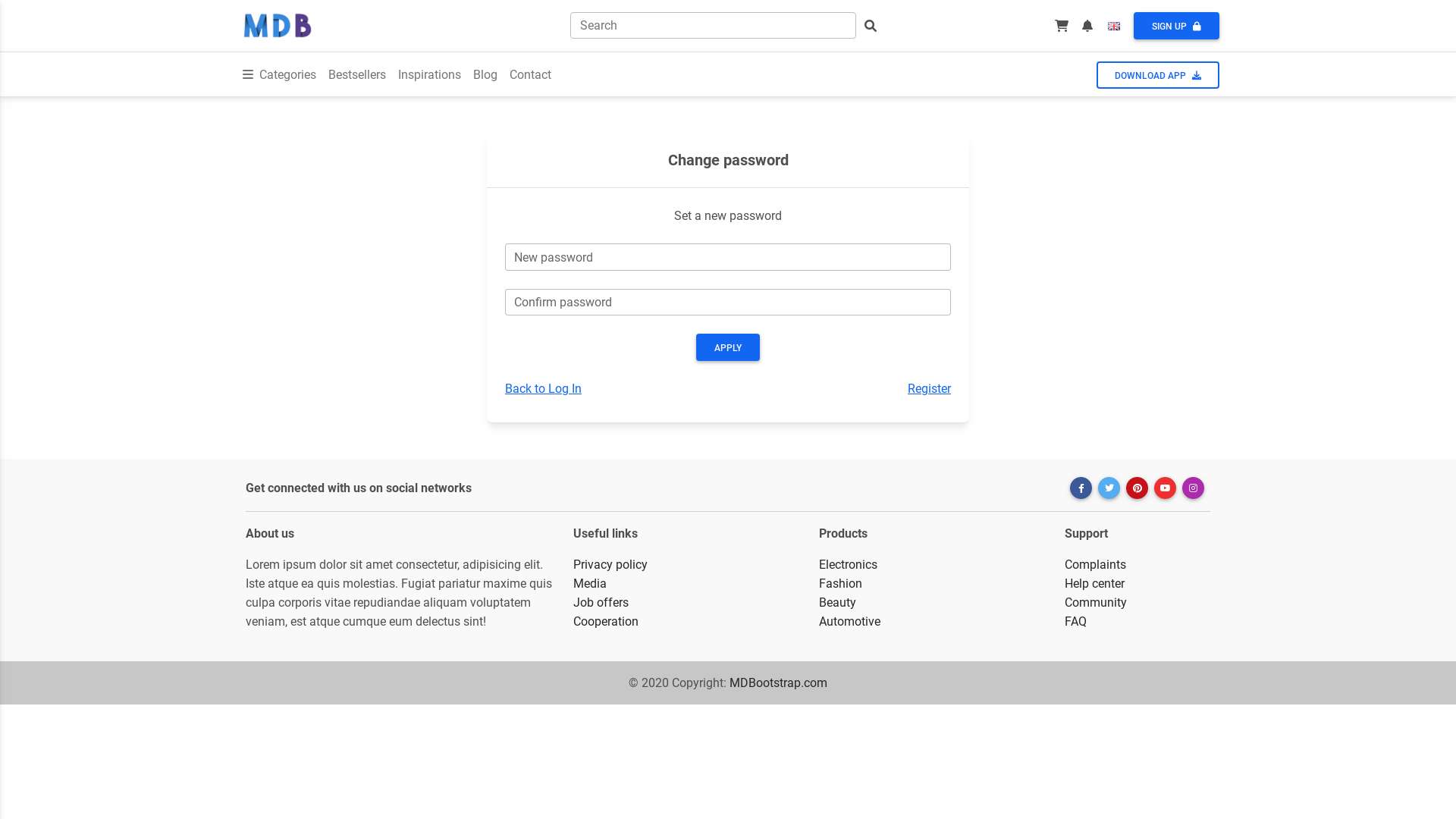Open the hamburger Categories menu
This screenshot has width=1456, height=819.
coord(247,74)
